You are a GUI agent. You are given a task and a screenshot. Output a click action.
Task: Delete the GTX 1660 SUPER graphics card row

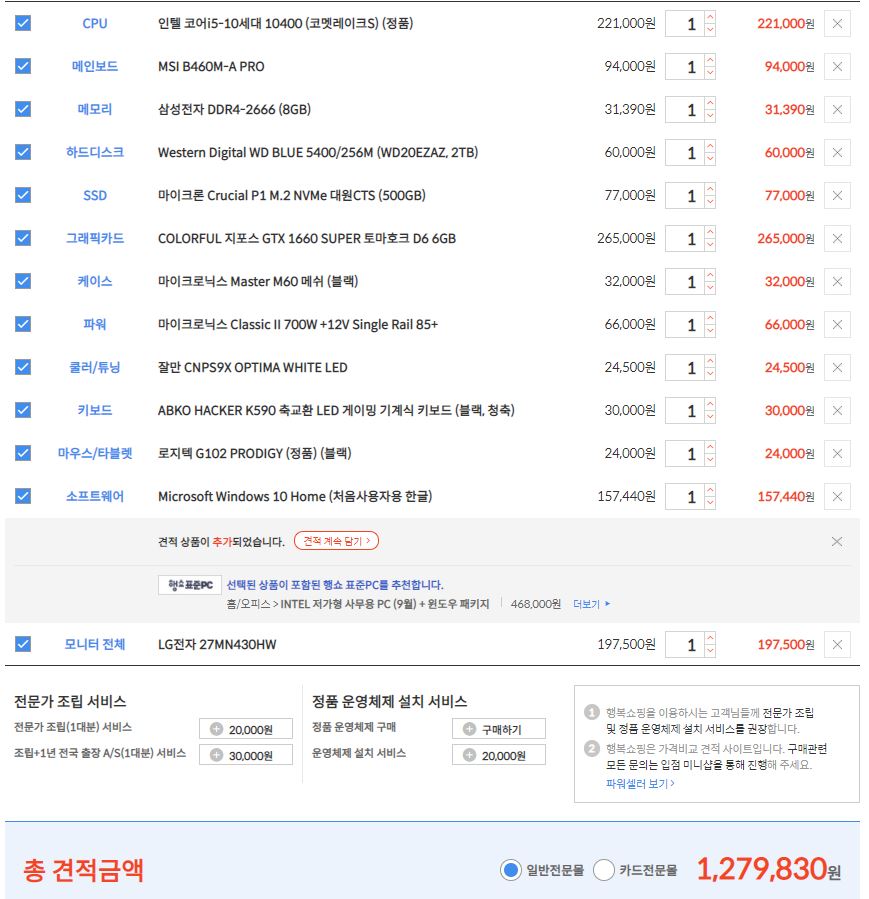pos(837,239)
